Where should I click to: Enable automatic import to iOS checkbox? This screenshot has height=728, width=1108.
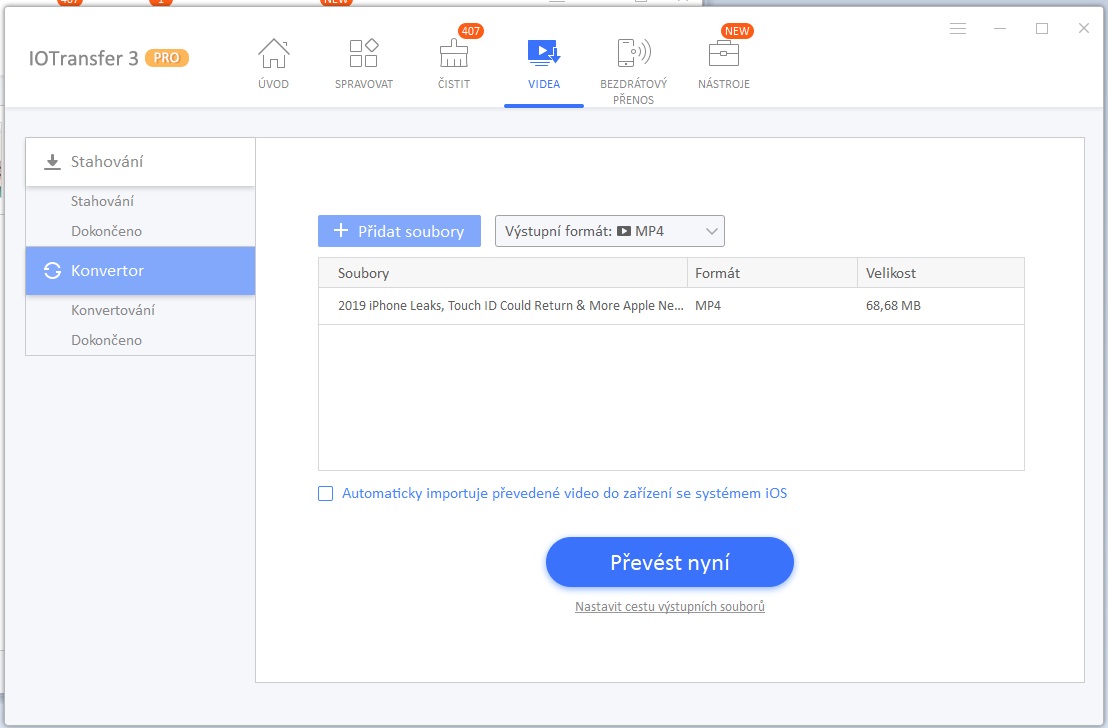click(325, 493)
